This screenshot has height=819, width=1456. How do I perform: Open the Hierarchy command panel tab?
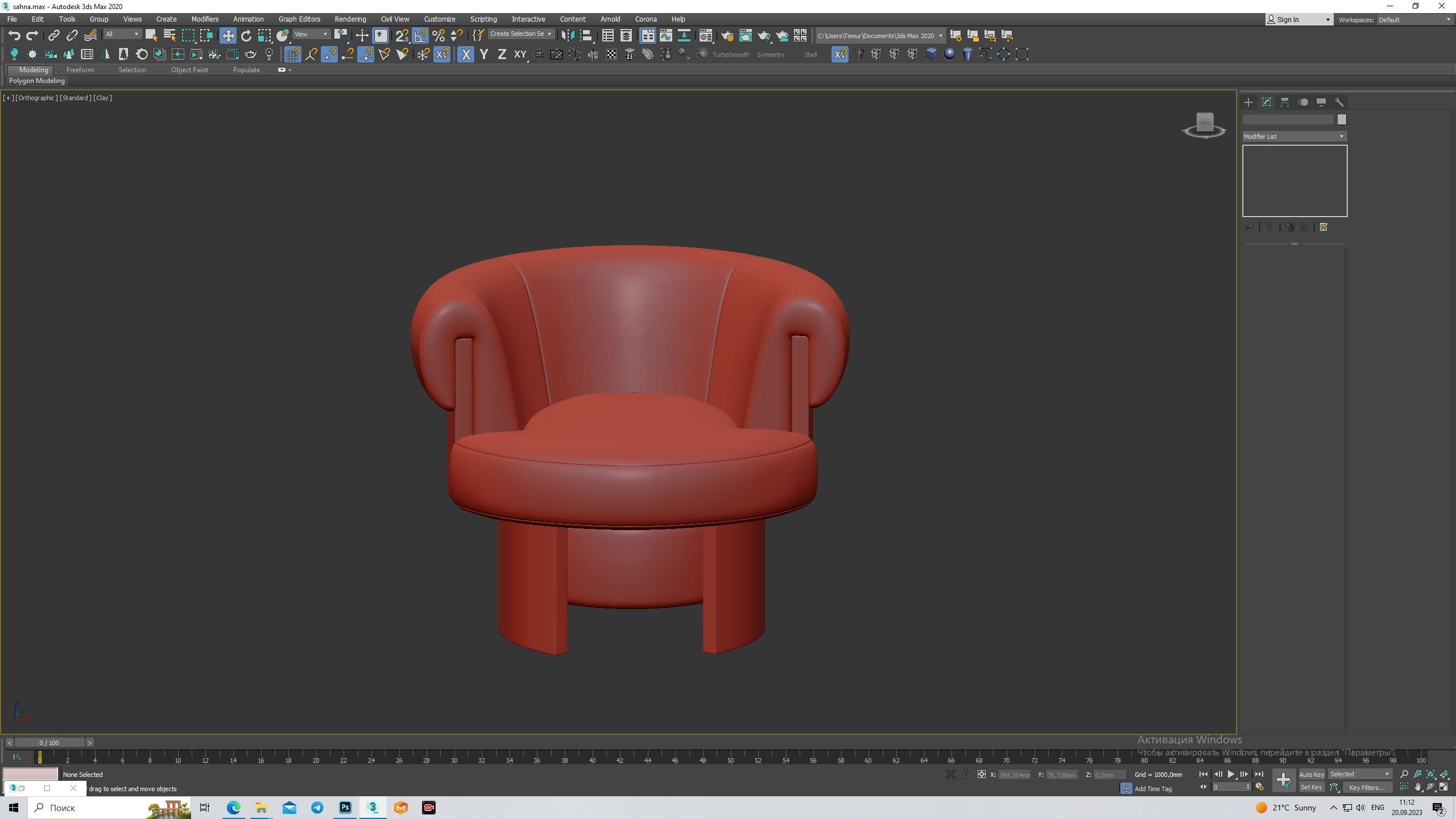[x=1285, y=102]
